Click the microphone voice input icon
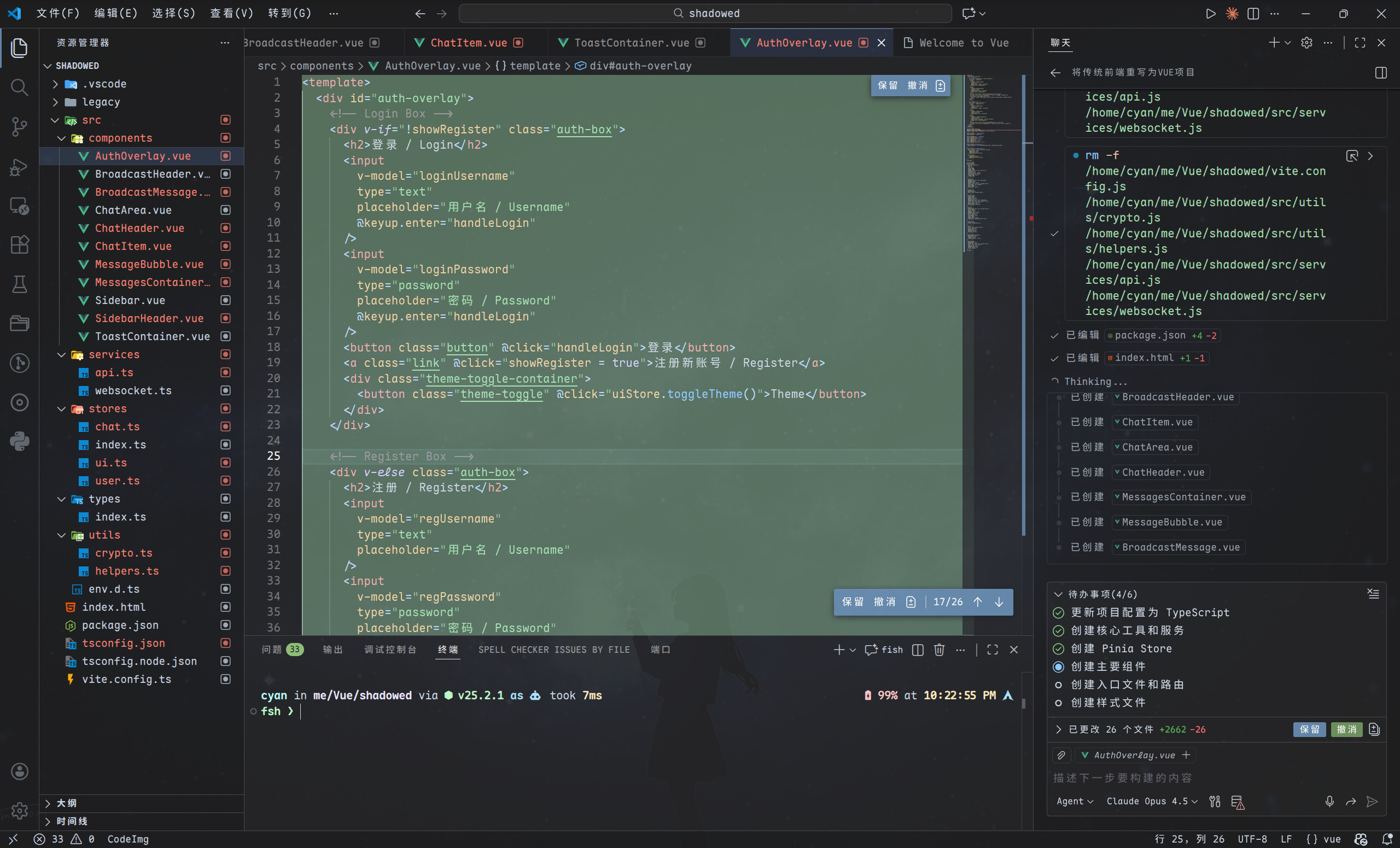Image resolution: width=1400 pixels, height=848 pixels. pos(1329,802)
